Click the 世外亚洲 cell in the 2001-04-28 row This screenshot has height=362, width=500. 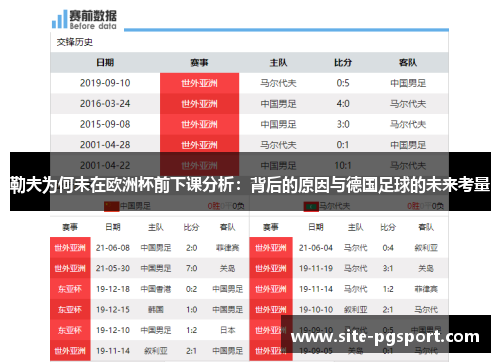tap(199, 145)
